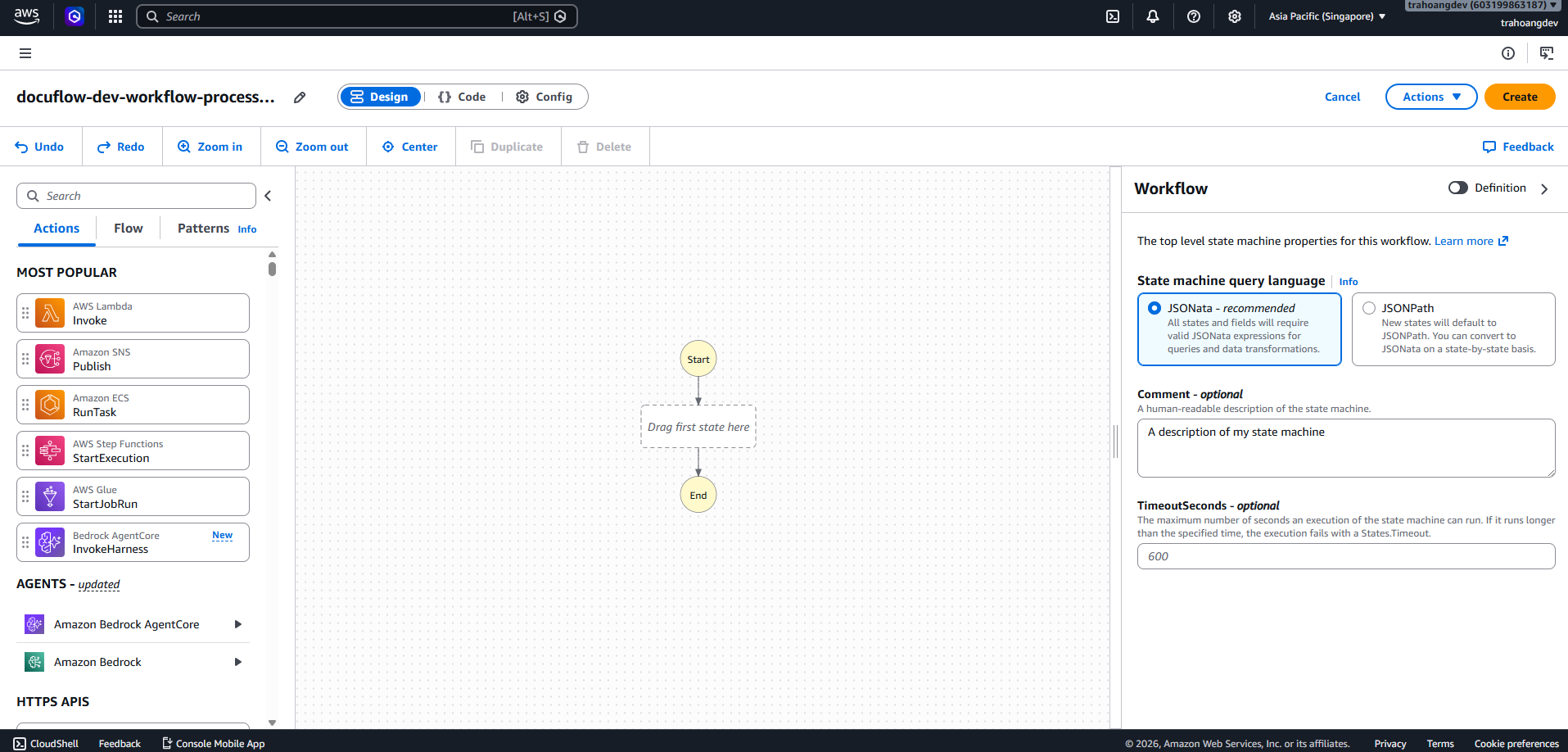1568x752 pixels.
Task: Click the Amazon Bedrock AgentCore agent icon
Action: click(x=34, y=624)
